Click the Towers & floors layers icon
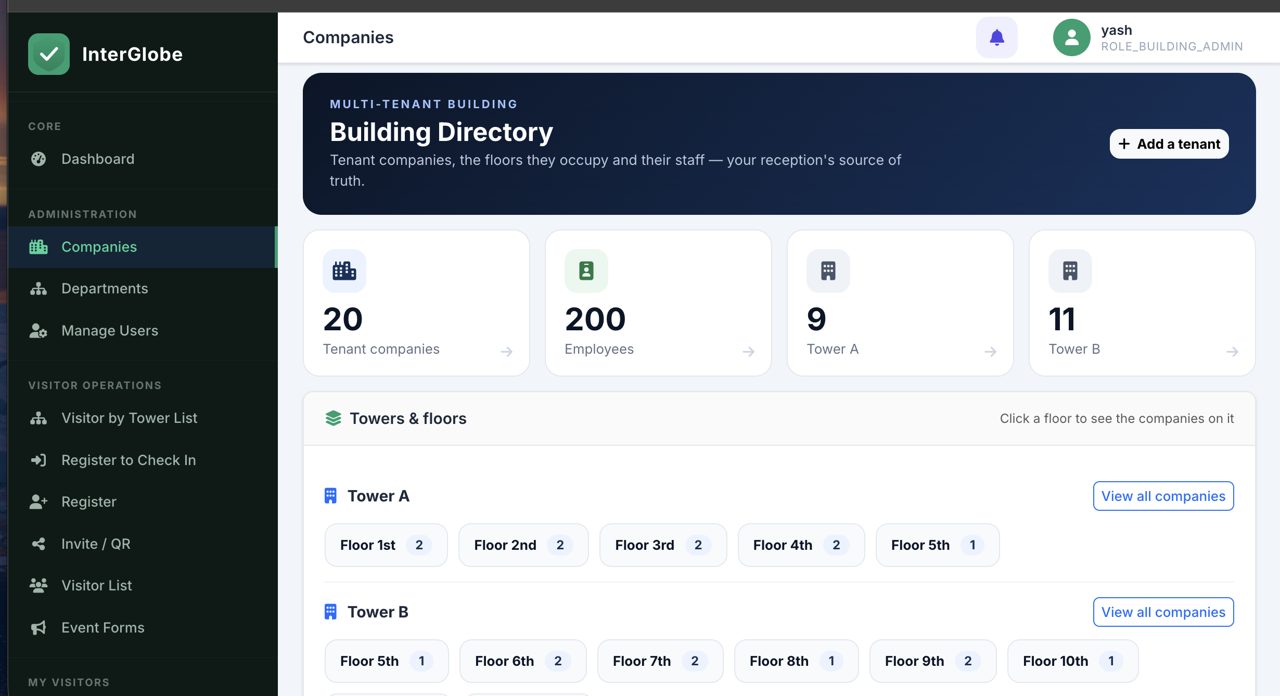The image size is (1280, 696). coord(333,419)
